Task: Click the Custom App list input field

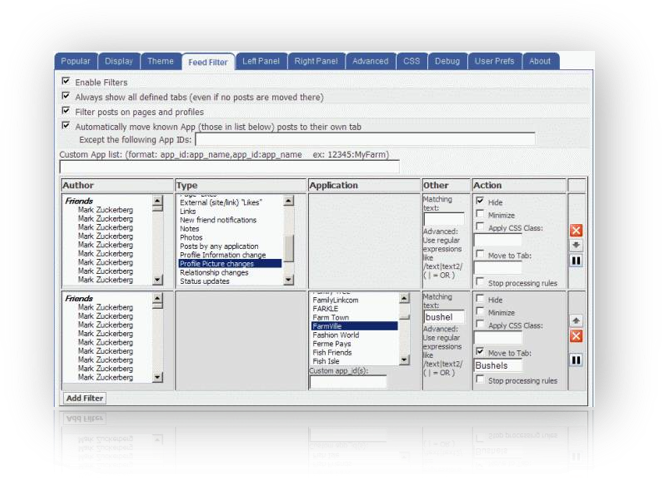Action: pyautogui.click(x=229, y=167)
